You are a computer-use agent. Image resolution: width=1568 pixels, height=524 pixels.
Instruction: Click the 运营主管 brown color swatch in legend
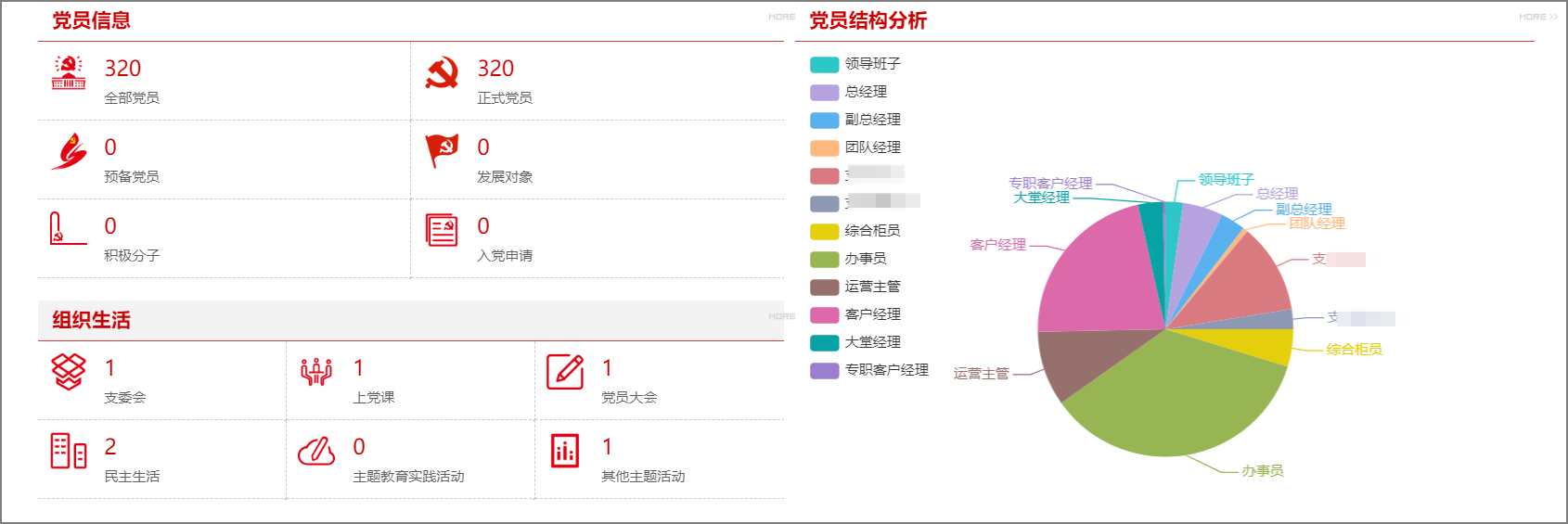(x=825, y=287)
